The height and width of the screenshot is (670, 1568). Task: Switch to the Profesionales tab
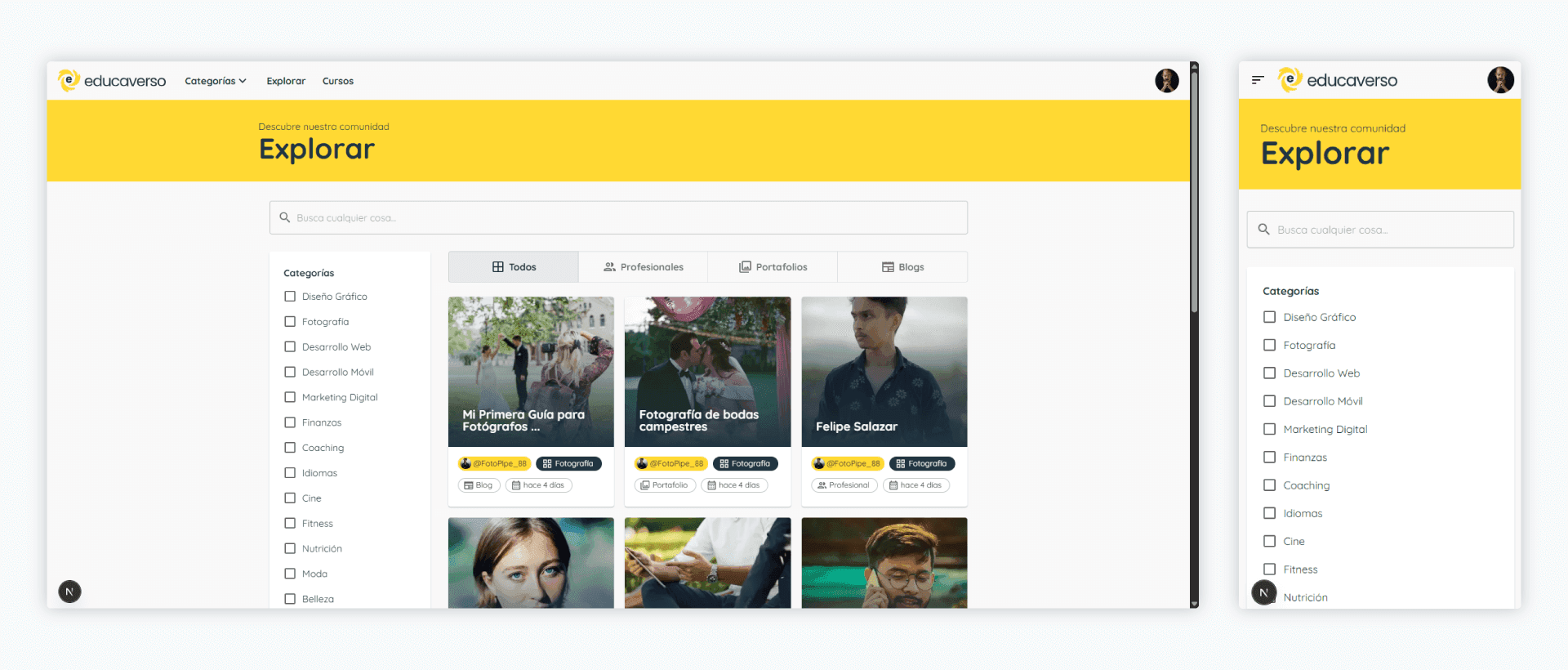coord(644,267)
